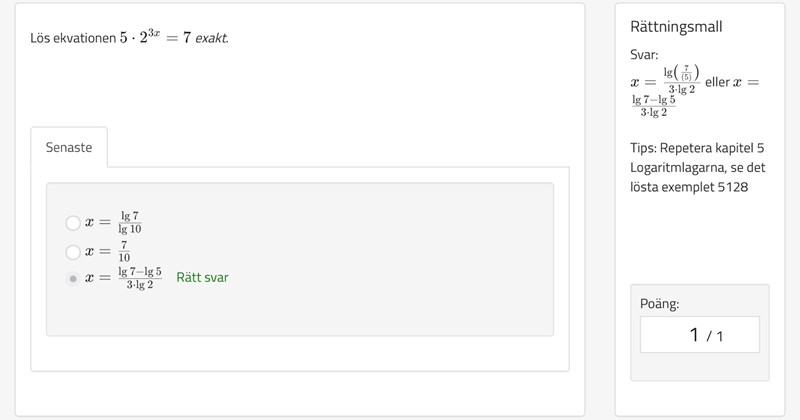Click the Poäng: label
Image resolution: width=800 pixels, height=420 pixels.
[659, 303]
